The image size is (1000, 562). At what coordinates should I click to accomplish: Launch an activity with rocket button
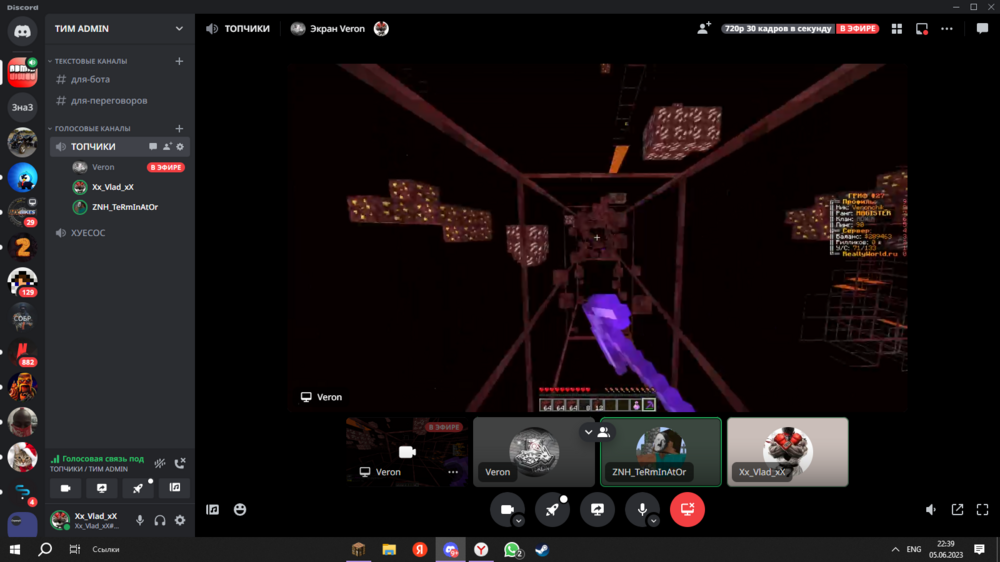[552, 509]
